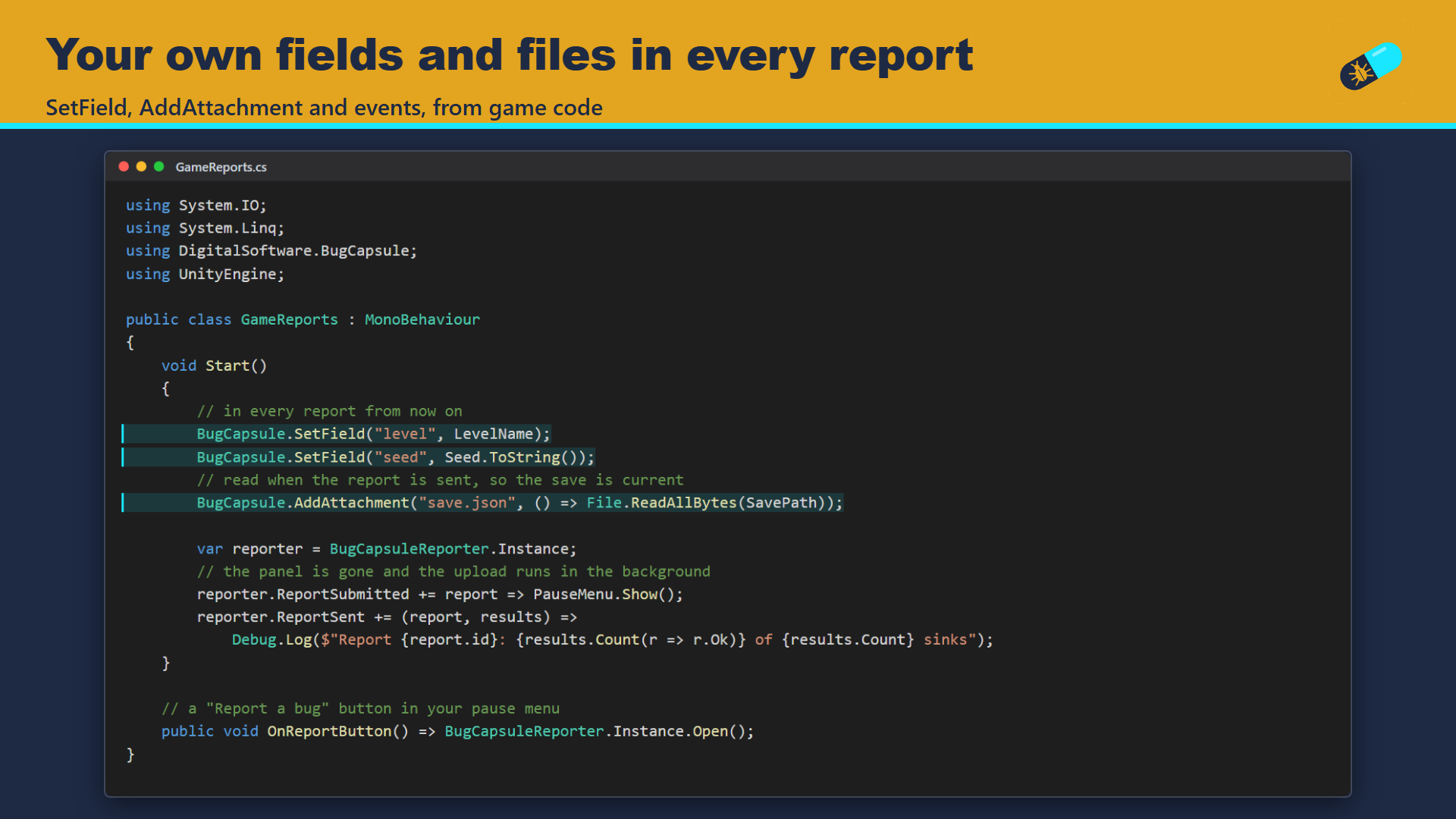
Task: Click the green maximize dot of code window
Action: click(x=159, y=167)
